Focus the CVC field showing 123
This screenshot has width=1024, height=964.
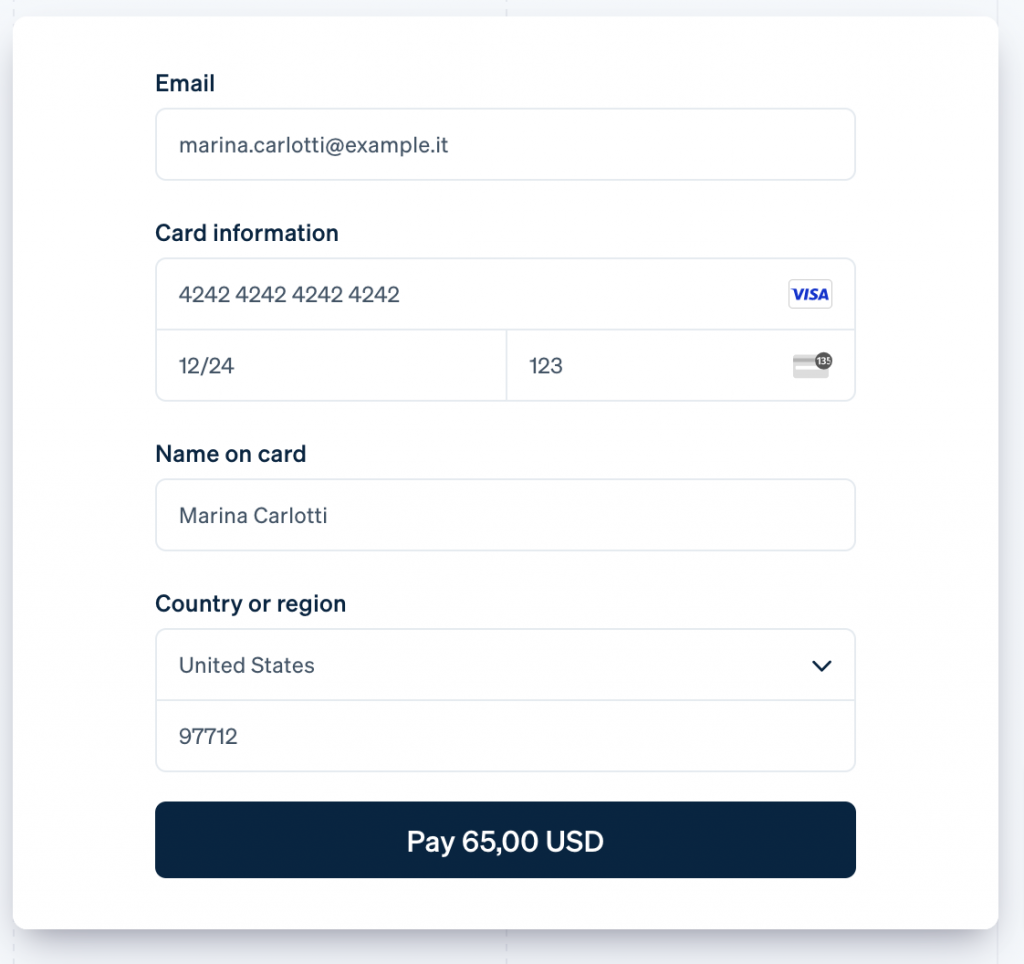680,365
